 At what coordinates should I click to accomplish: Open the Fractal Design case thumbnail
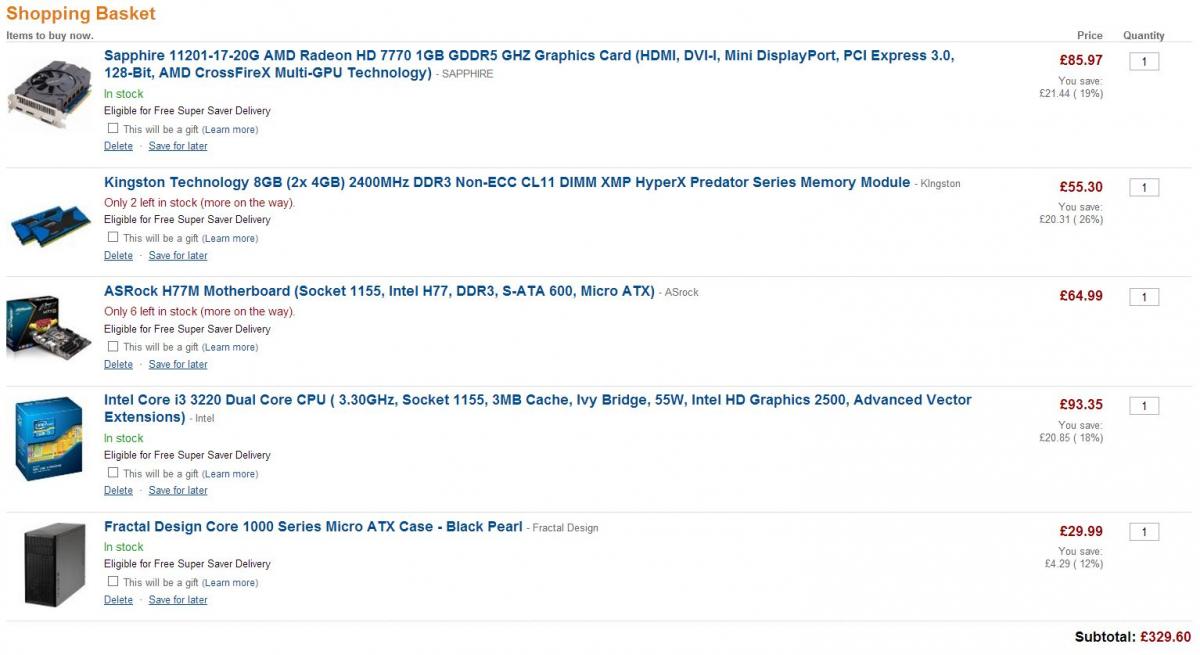click(x=55, y=565)
